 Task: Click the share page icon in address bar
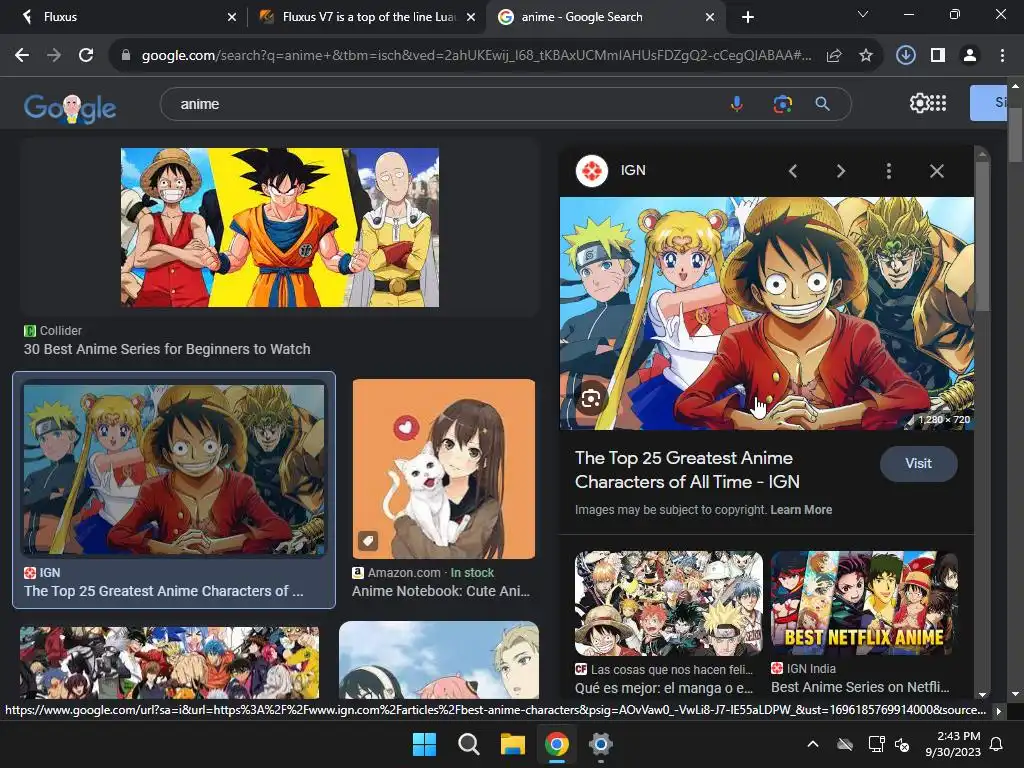point(834,56)
